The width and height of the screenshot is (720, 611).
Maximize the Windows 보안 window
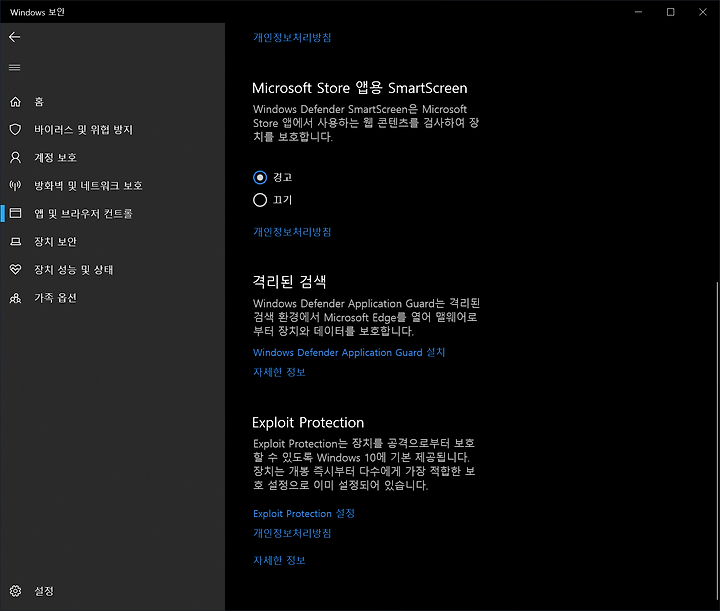670,12
